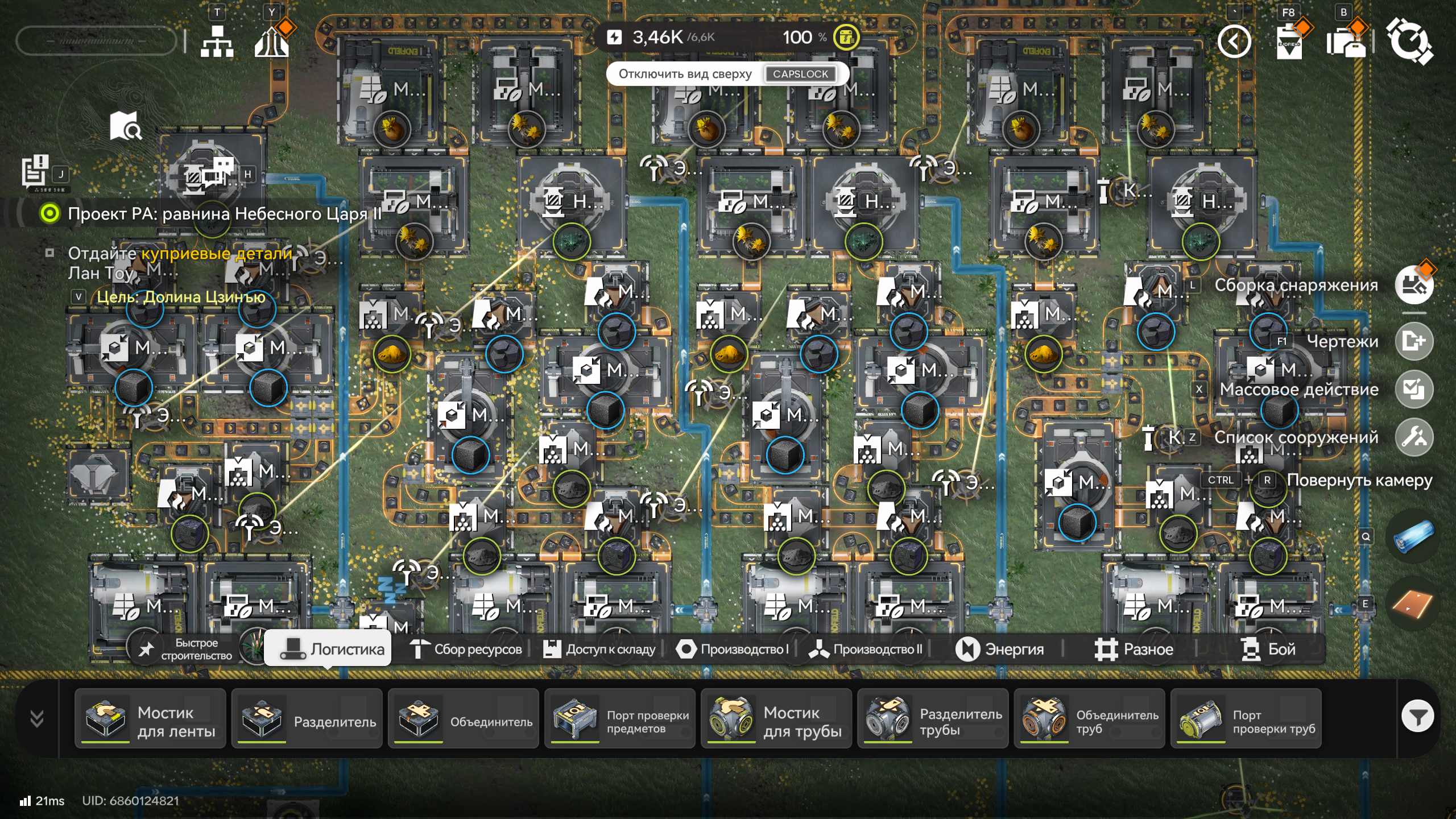Image resolution: width=1456 pixels, height=819 pixels.
Task: Open the tech tree hierarchy icon
Action: pyautogui.click(x=217, y=41)
